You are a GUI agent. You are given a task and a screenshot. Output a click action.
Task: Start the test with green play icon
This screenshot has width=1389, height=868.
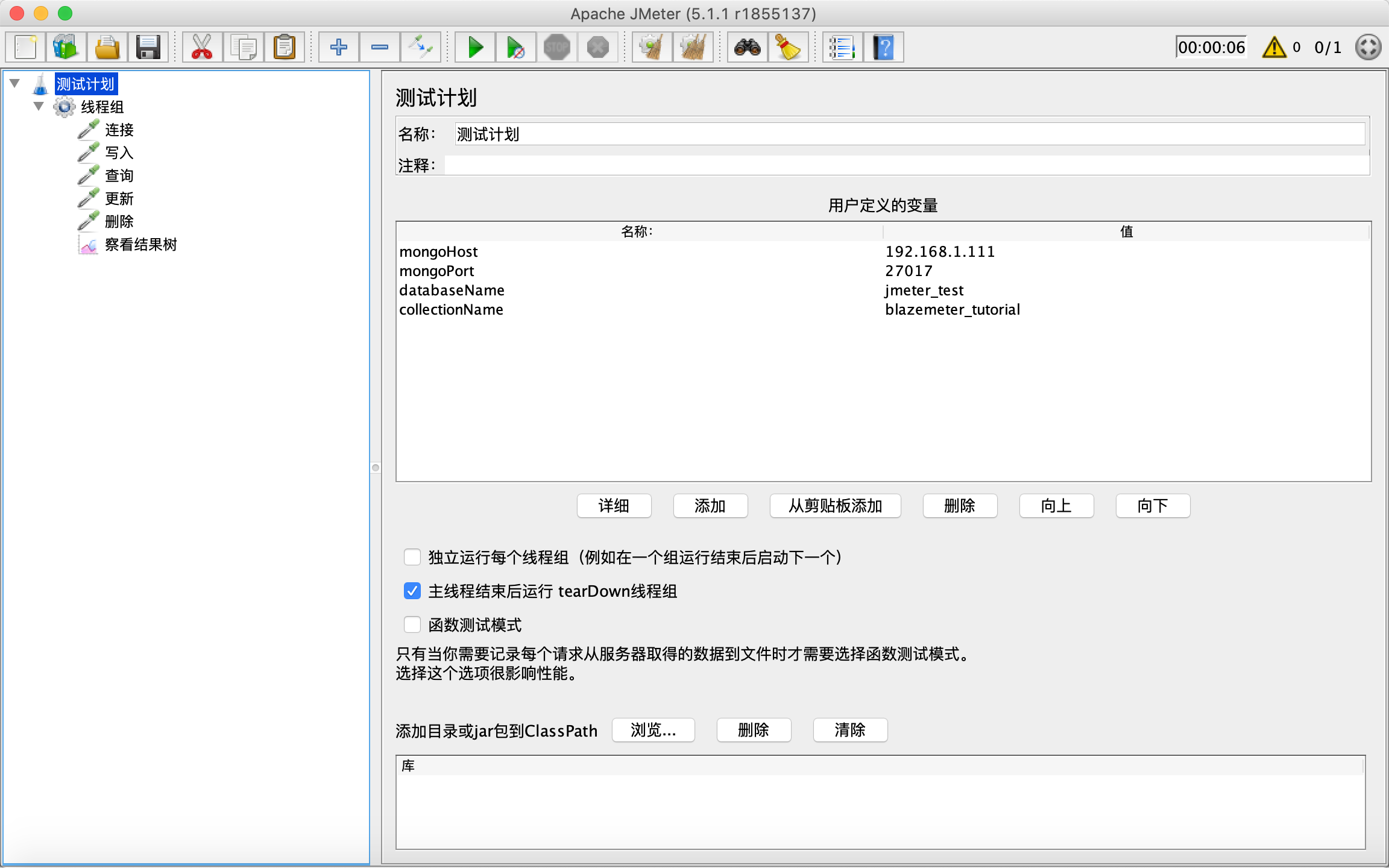click(475, 47)
